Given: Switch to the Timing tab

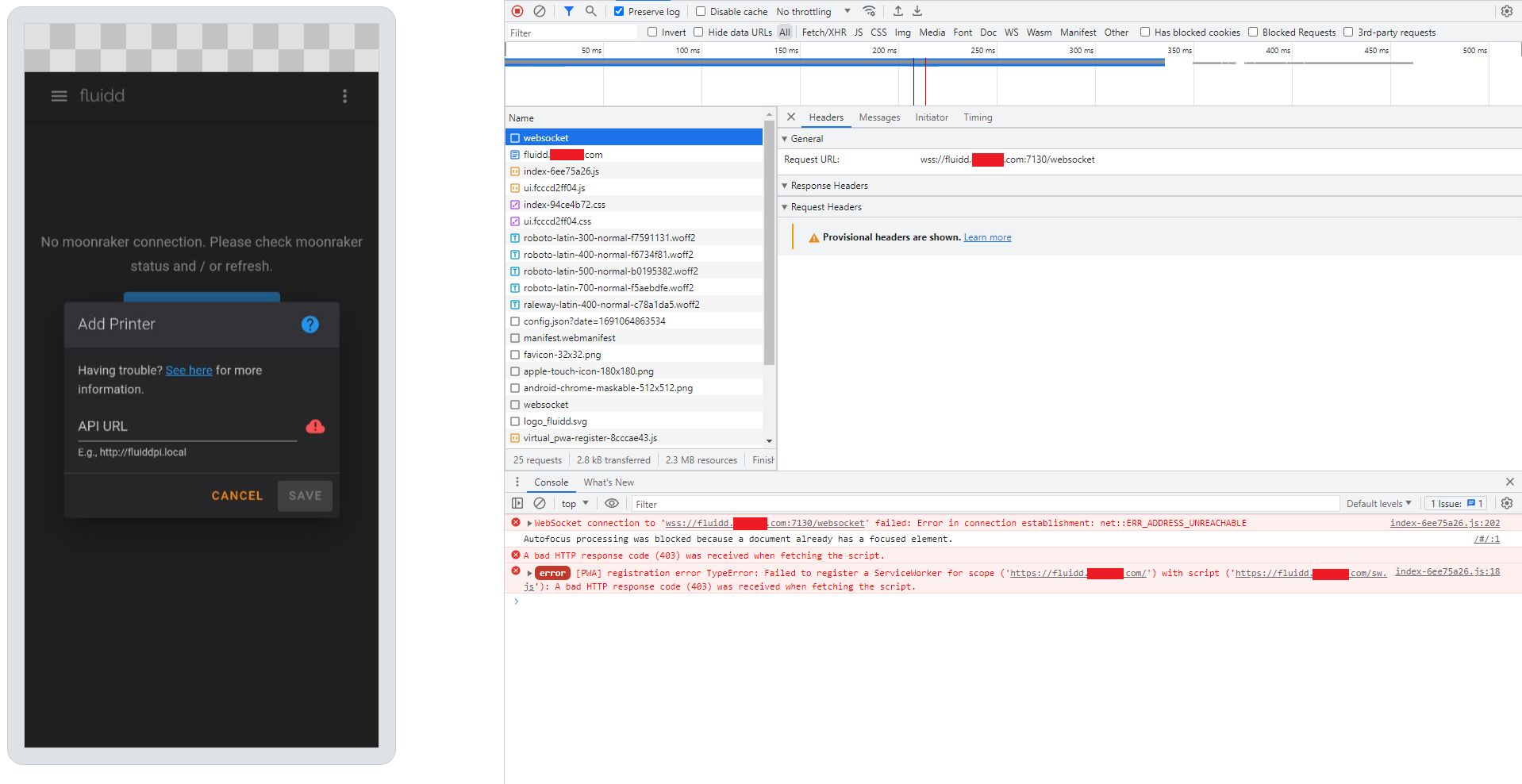Looking at the screenshot, I should (x=977, y=117).
